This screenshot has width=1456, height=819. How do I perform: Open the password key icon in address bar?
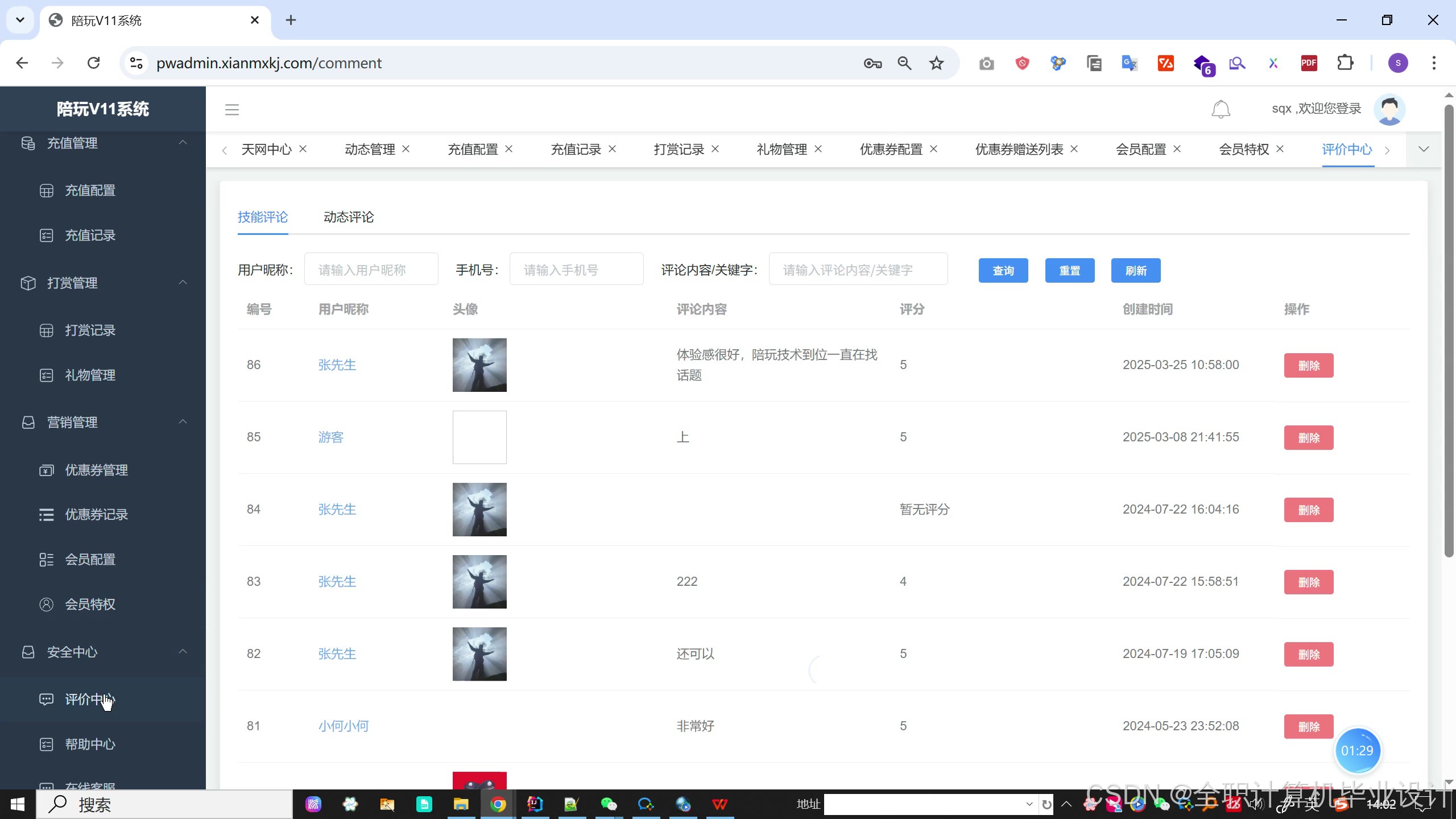pyautogui.click(x=872, y=63)
